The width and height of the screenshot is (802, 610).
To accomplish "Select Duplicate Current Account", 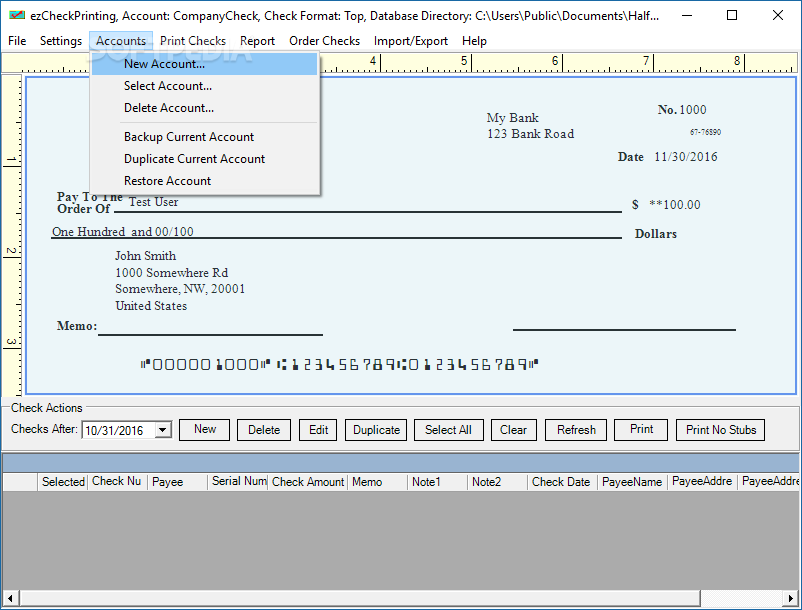I will [205, 159].
